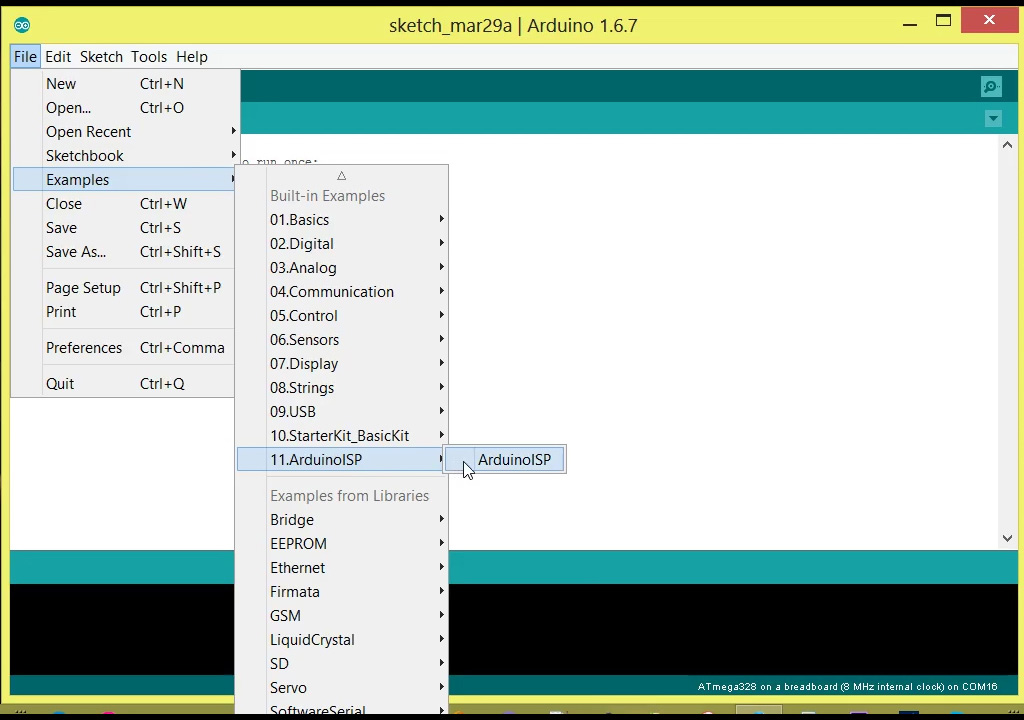Select the ArduinoISP example sketch

[x=514, y=459]
